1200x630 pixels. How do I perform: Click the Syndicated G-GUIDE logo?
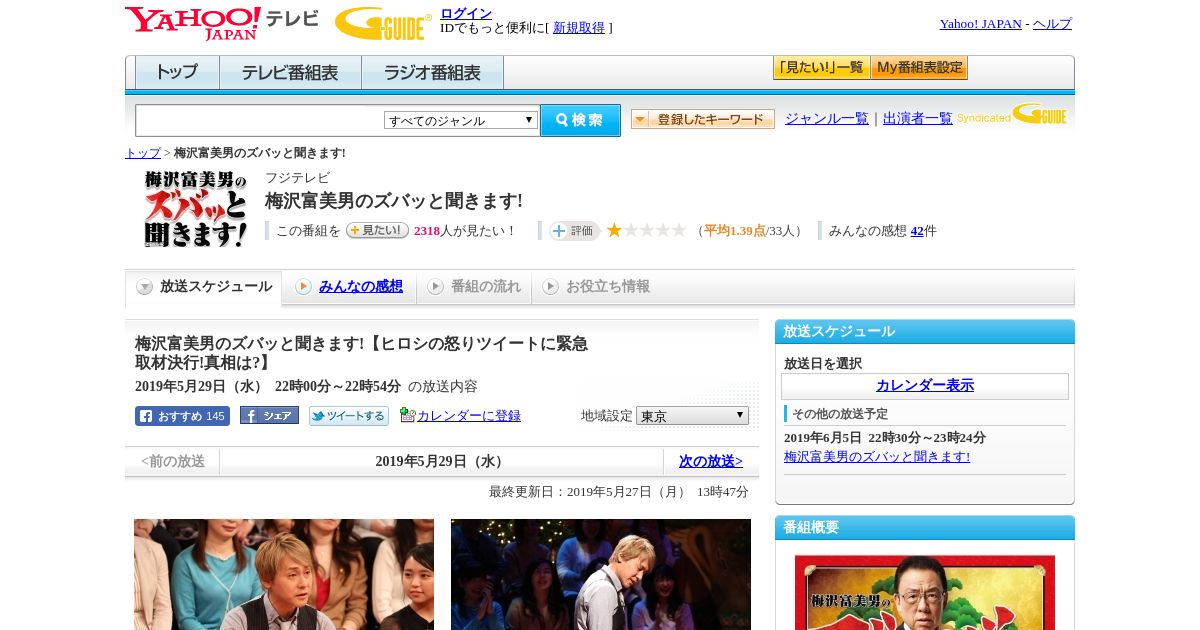[x=1012, y=115]
